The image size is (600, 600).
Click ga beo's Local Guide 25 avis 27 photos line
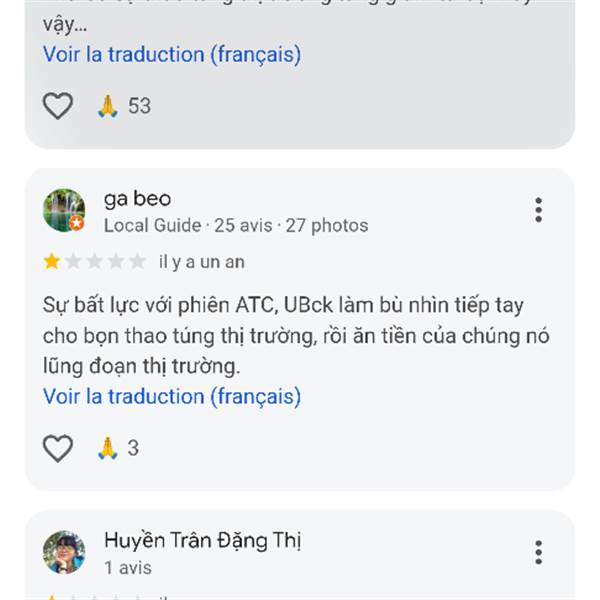[235, 225]
